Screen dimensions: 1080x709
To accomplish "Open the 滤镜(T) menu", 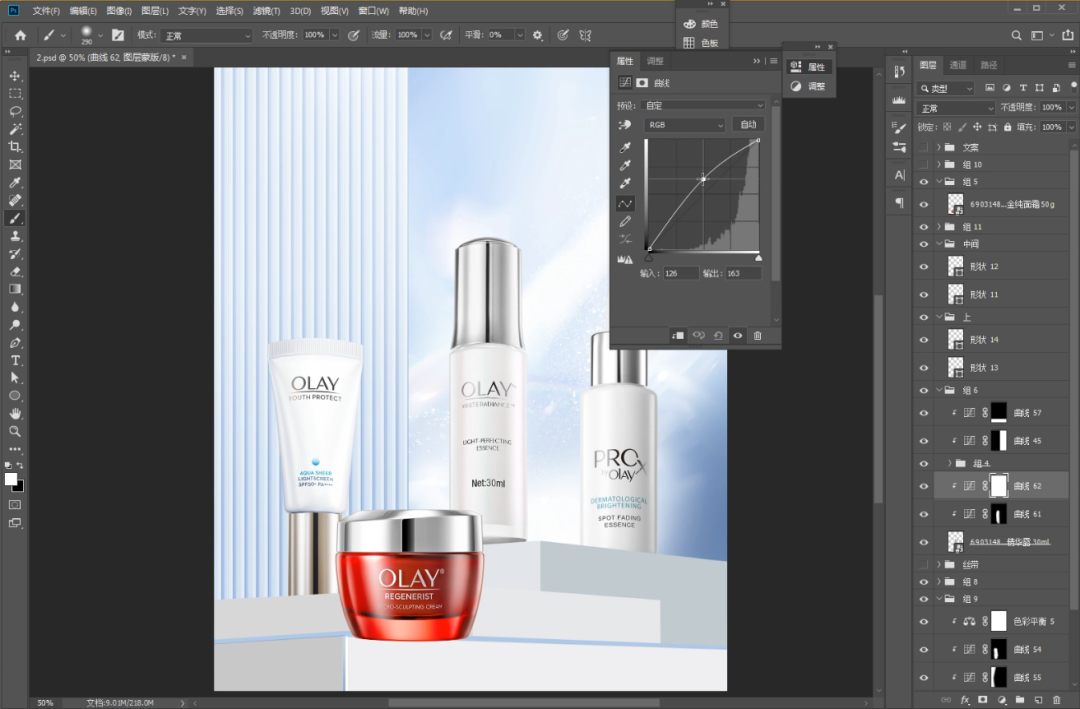I will point(266,11).
